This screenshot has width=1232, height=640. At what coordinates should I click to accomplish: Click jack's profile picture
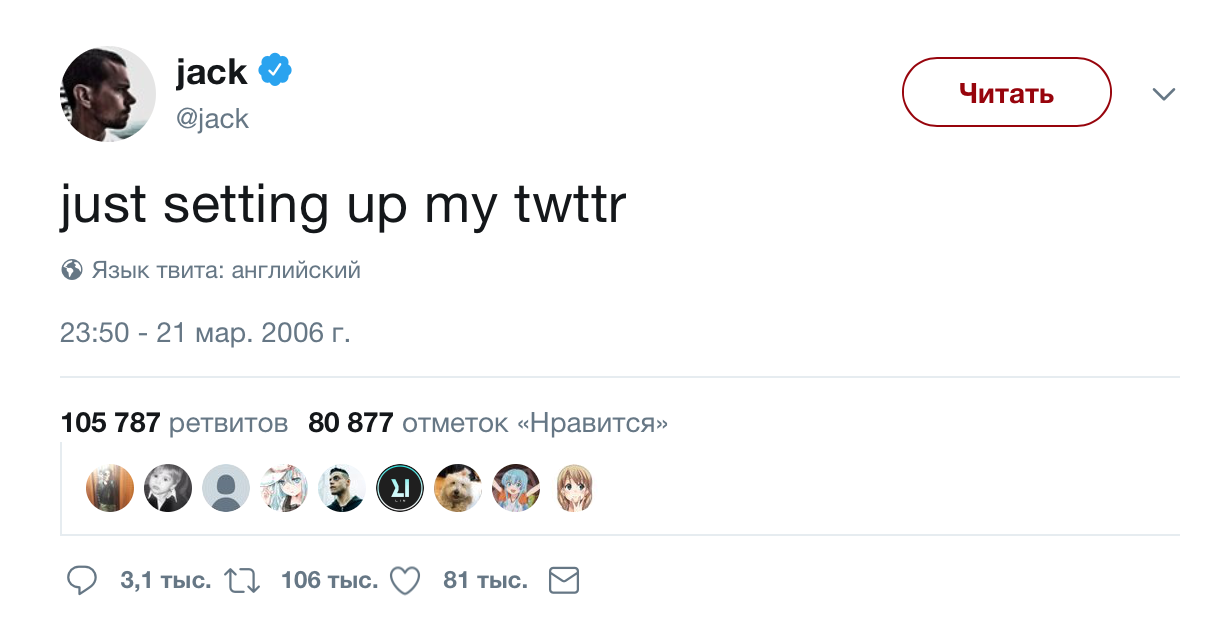tap(108, 93)
